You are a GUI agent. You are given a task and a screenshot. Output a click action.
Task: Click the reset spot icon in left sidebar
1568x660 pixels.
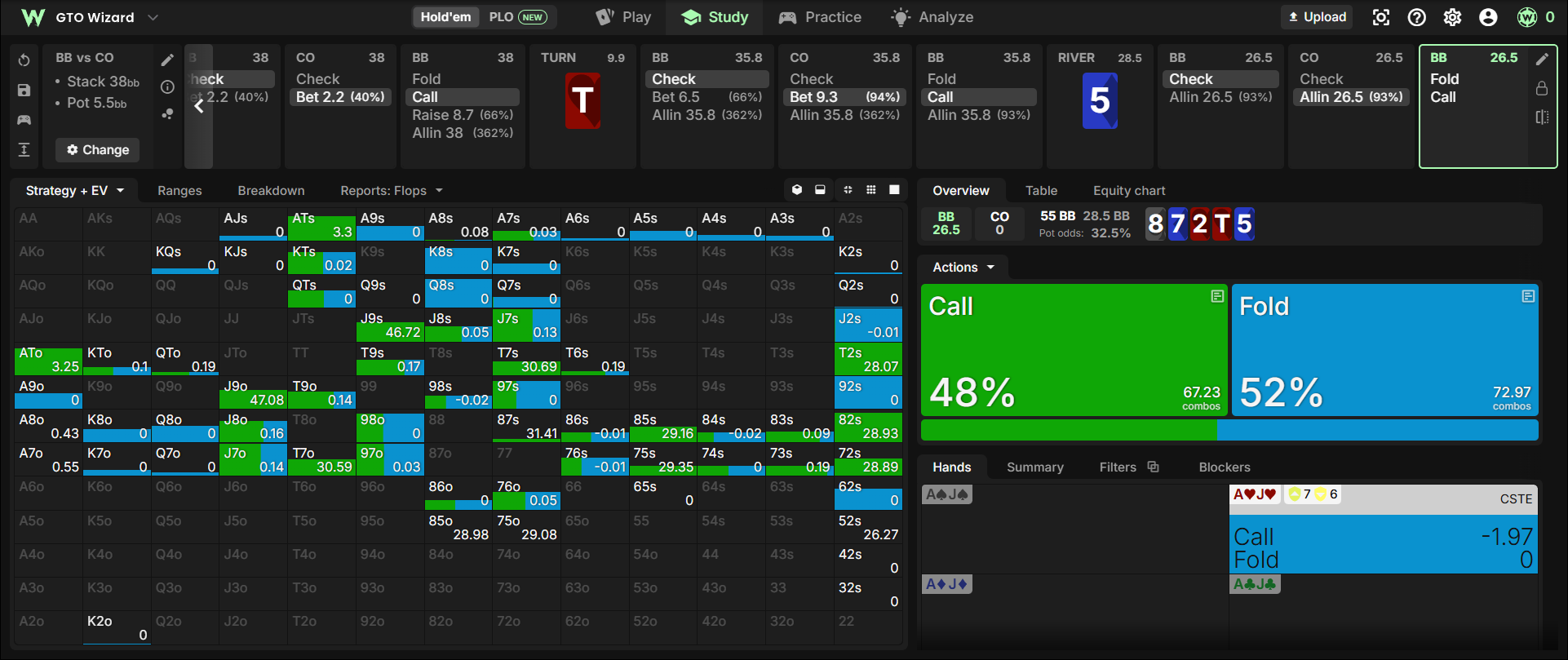(x=24, y=60)
